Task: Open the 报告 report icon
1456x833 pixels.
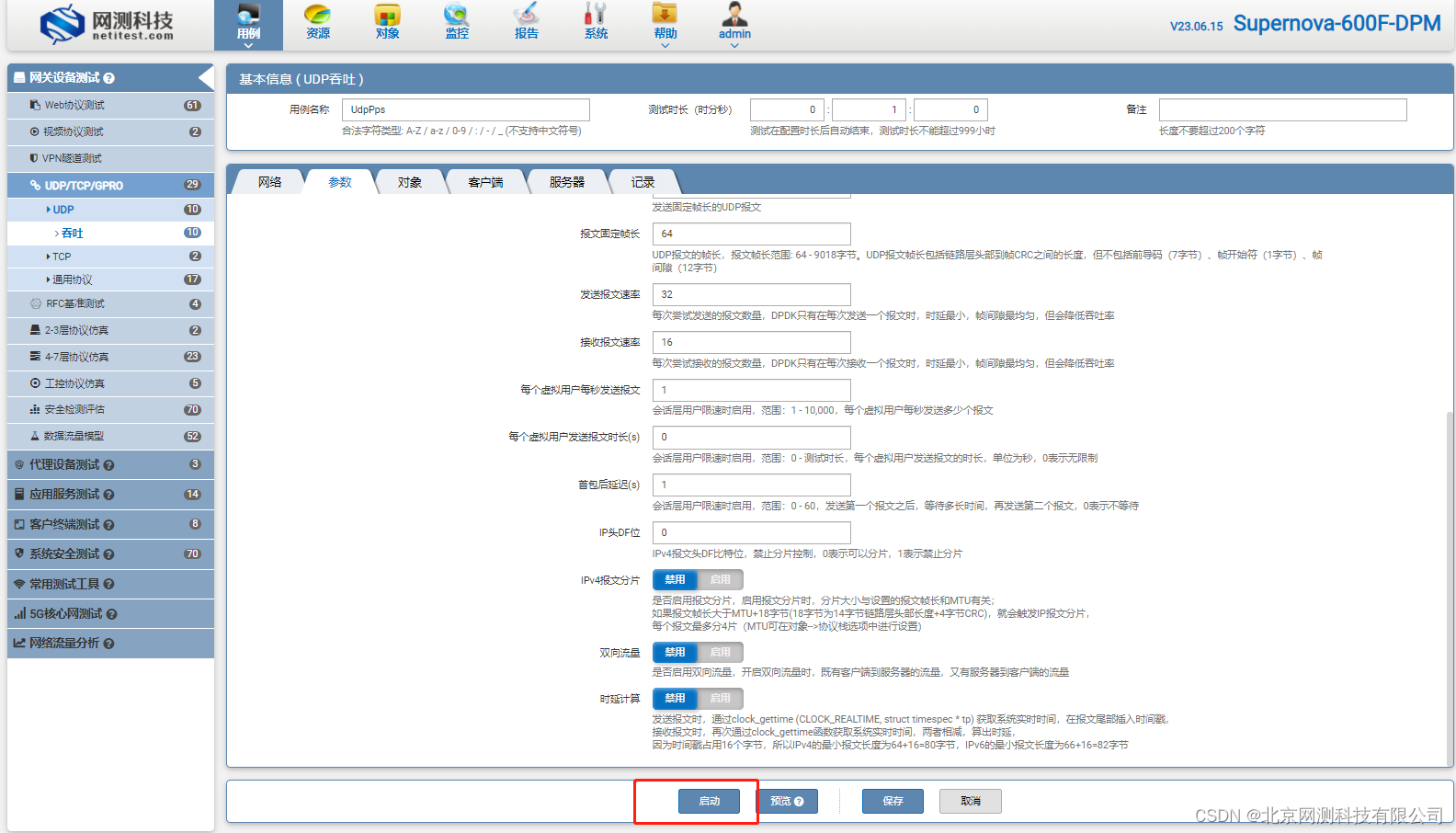Action: (x=527, y=22)
